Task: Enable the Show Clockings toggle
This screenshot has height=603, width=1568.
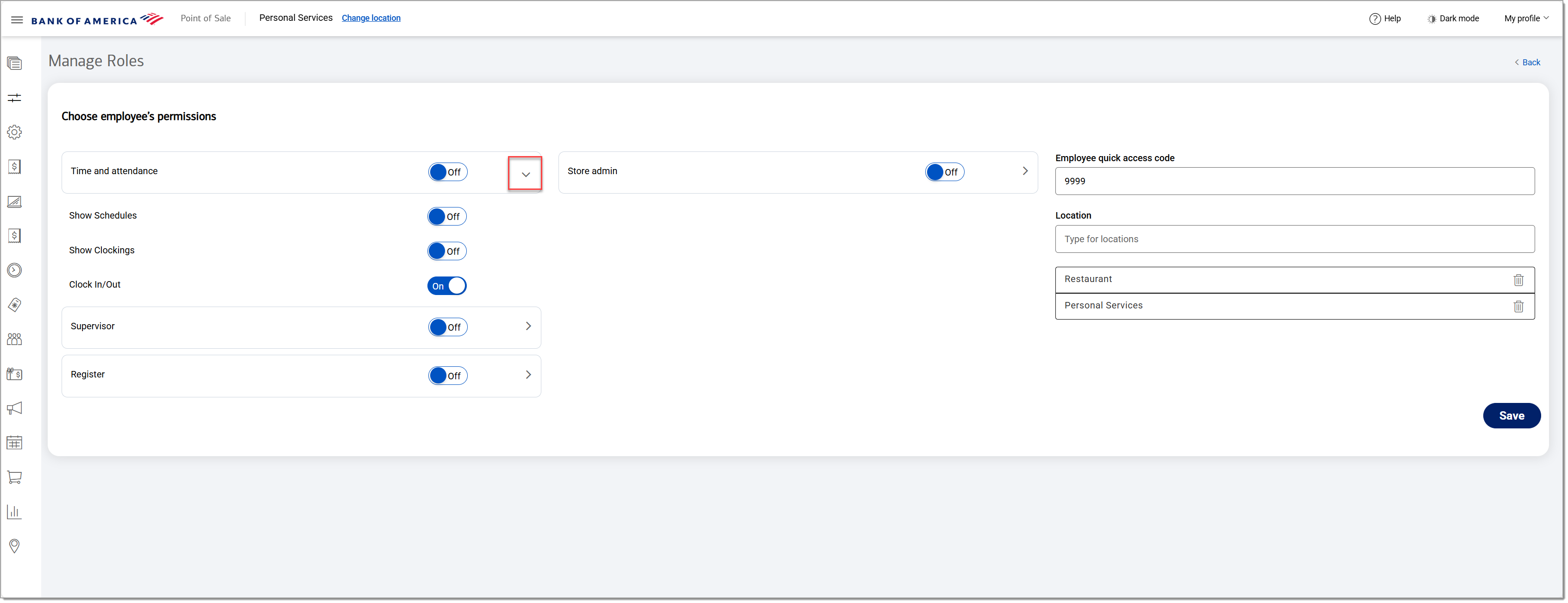Action: click(x=447, y=251)
